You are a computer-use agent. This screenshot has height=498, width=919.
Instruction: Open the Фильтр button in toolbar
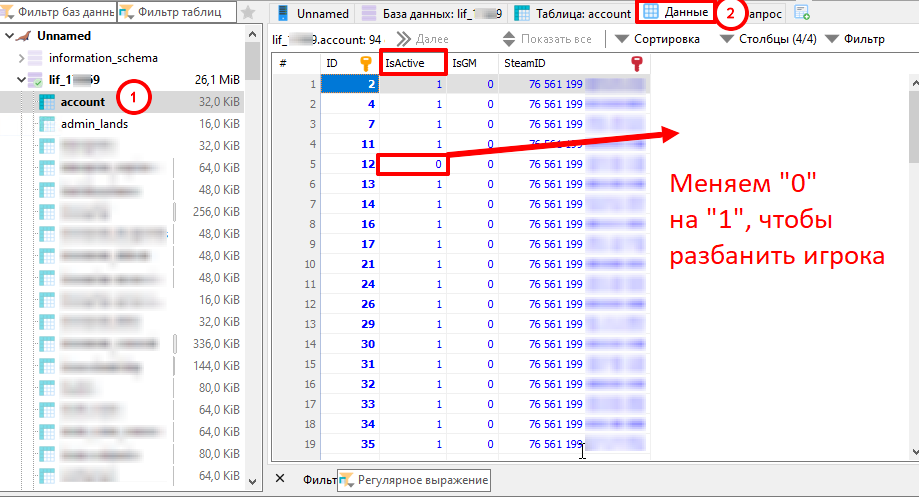pos(855,39)
